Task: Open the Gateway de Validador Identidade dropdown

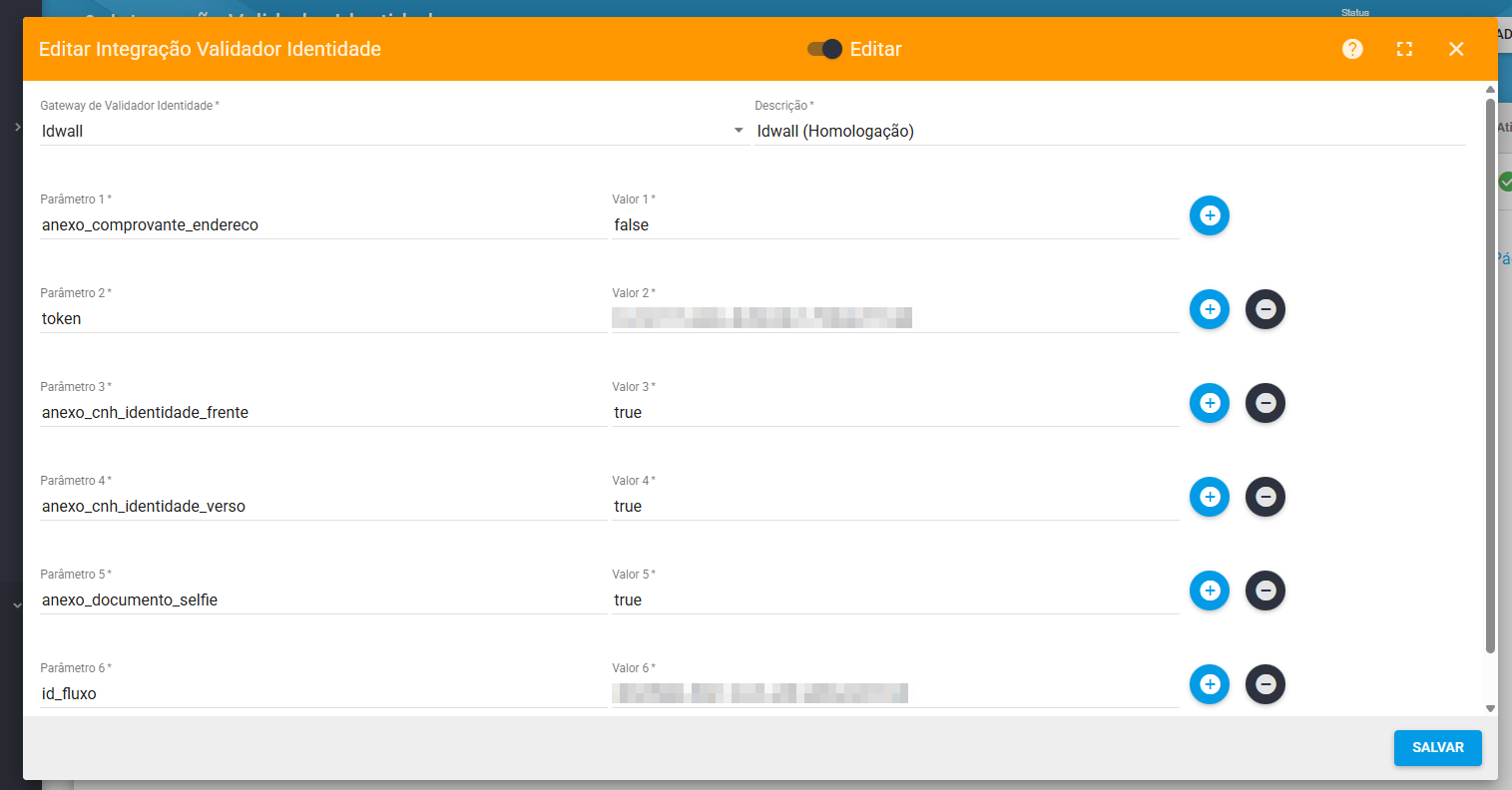Action: point(394,131)
